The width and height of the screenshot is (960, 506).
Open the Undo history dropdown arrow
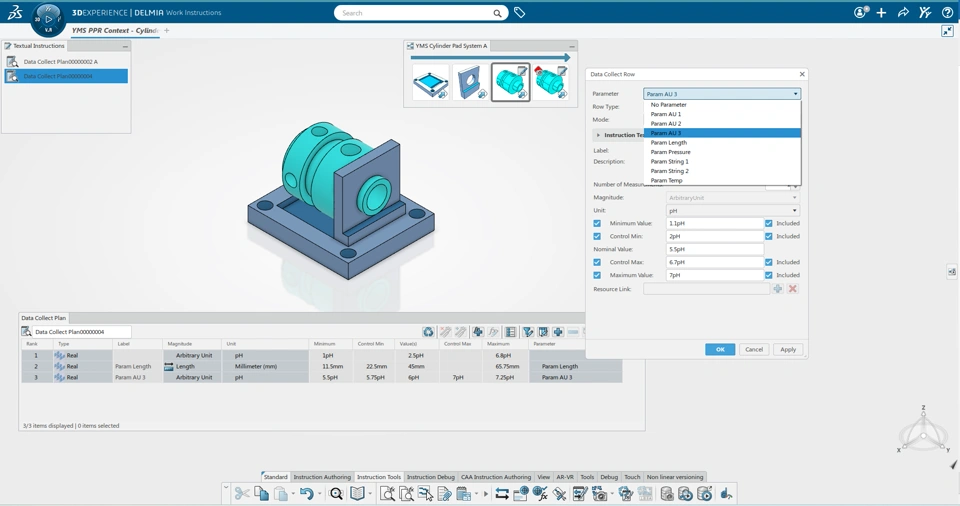(x=320, y=494)
